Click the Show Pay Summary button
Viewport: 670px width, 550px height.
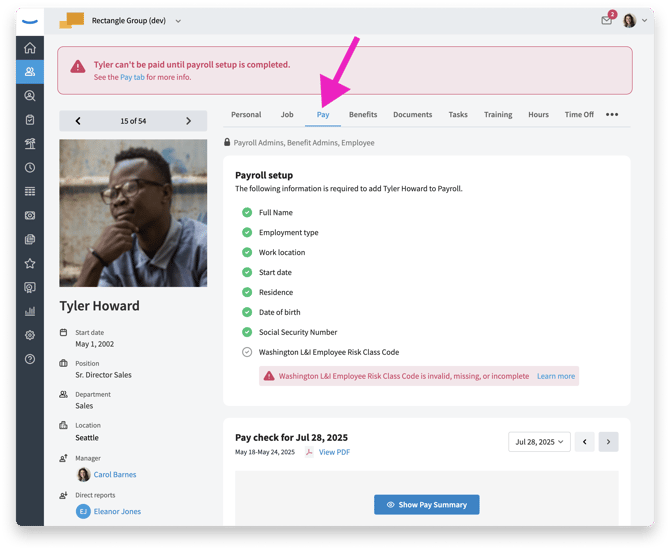pos(427,505)
